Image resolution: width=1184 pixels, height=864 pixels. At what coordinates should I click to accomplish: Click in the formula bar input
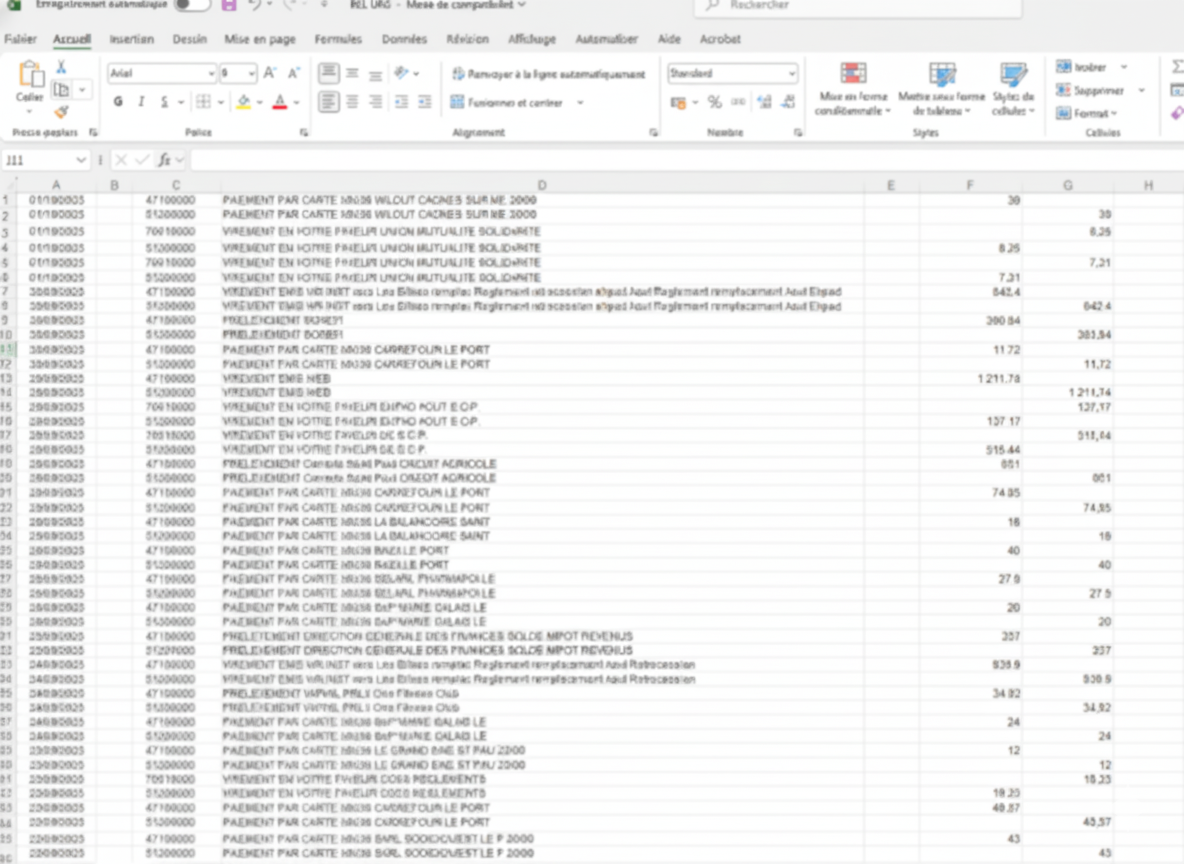(686, 160)
